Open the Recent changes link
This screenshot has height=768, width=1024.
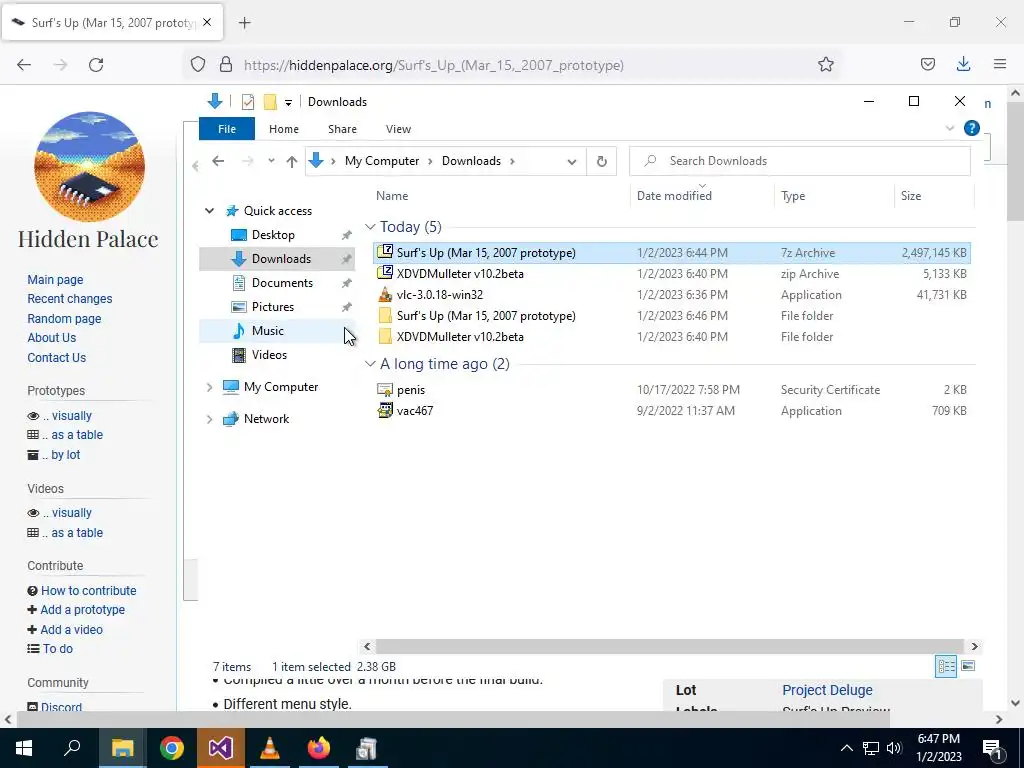point(69,299)
